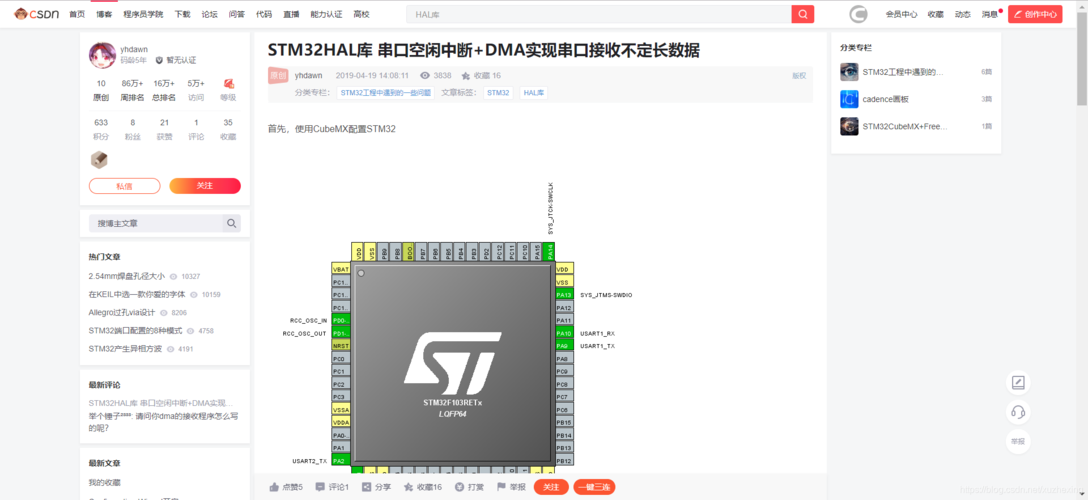
Task: Click the comment 评论 icon in bottom bar
Action: tap(320, 487)
